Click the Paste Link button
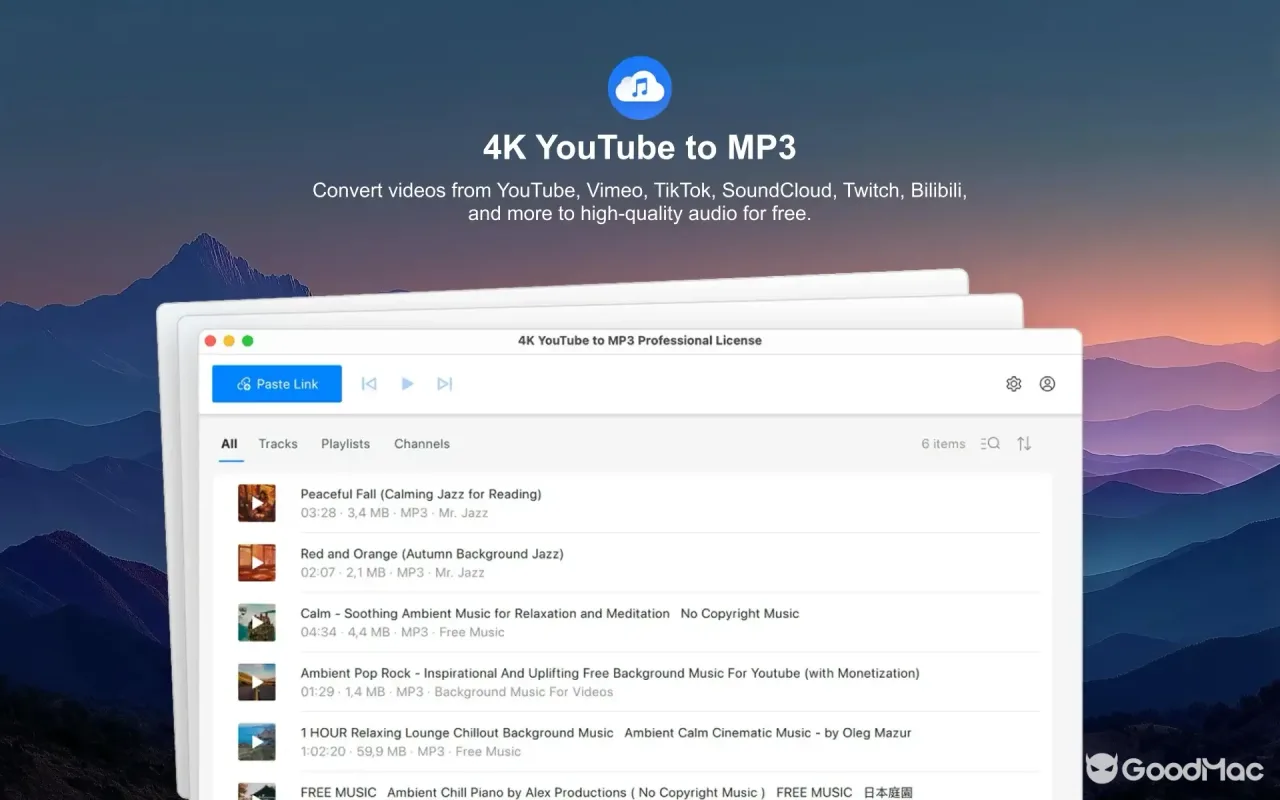The width and height of the screenshot is (1280, 800). pos(277,384)
